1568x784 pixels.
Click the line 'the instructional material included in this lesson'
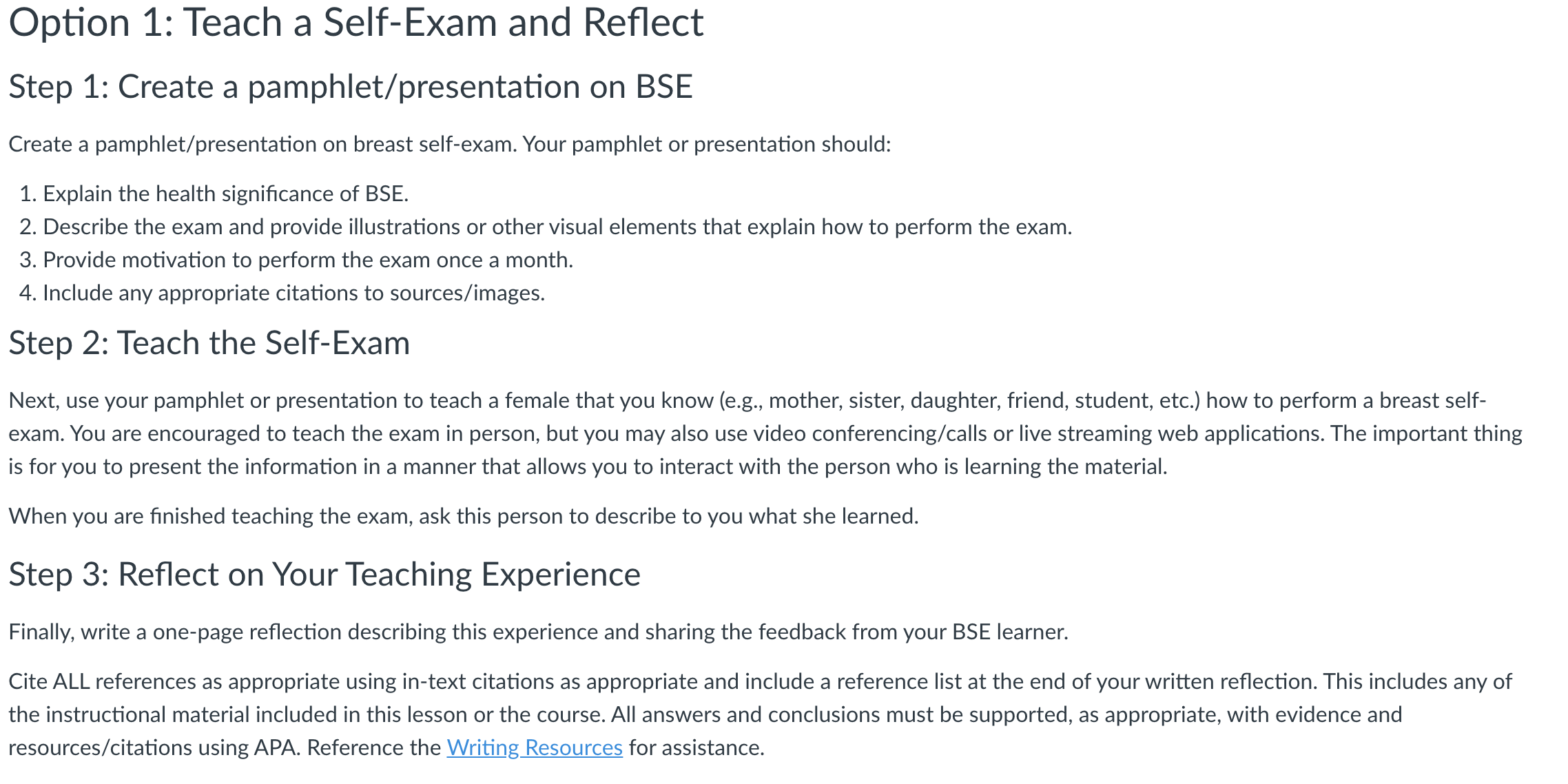point(705,714)
